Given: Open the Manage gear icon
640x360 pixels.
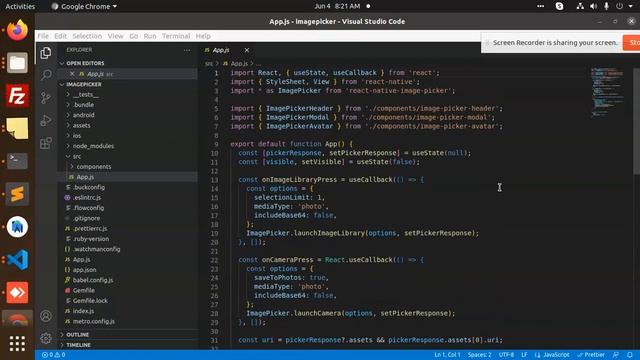Looking at the screenshot, I should 46,338.
